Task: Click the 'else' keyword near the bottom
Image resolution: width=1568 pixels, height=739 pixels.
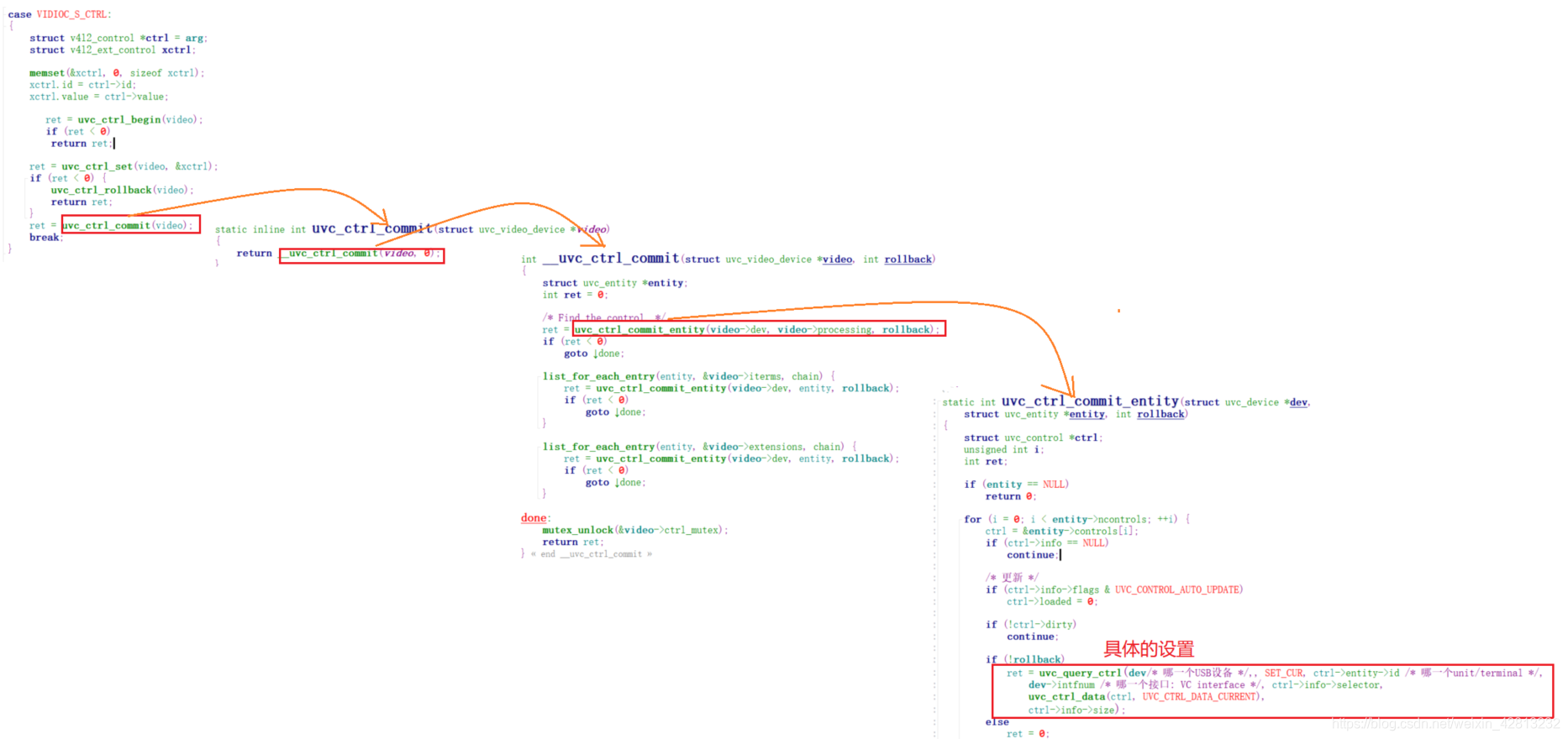Action: point(997,722)
